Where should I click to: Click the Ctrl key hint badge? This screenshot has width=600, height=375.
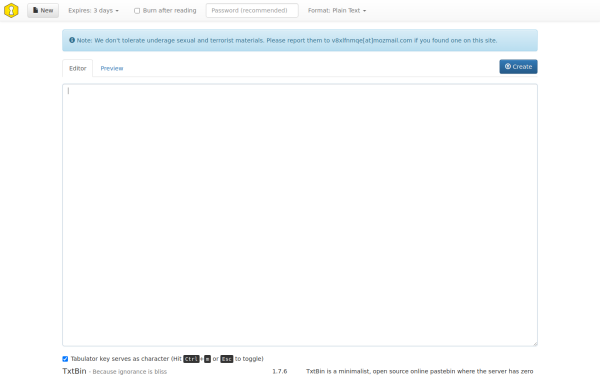pos(191,359)
